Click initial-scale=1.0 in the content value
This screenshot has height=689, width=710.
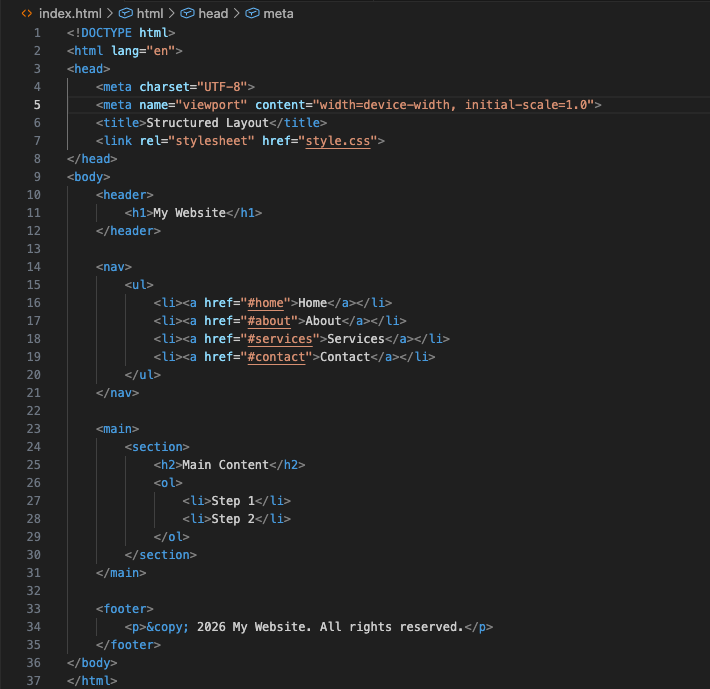click(x=527, y=105)
